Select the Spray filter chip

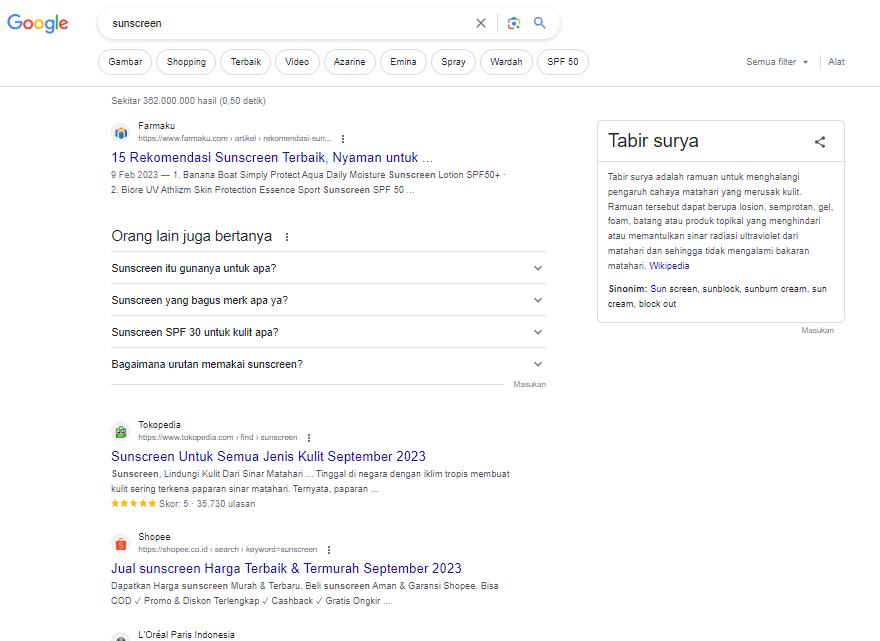pyautogui.click(x=453, y=62)
